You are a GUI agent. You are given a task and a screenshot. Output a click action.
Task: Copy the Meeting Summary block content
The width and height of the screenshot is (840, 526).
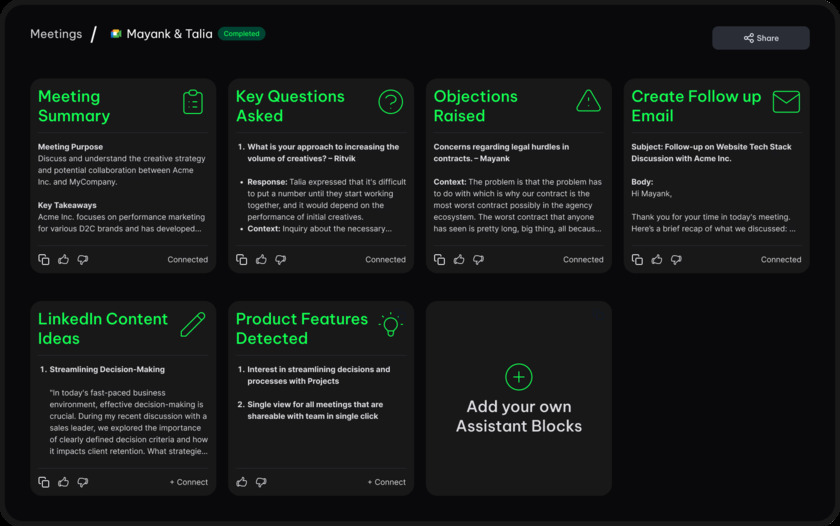click(44, 260)
